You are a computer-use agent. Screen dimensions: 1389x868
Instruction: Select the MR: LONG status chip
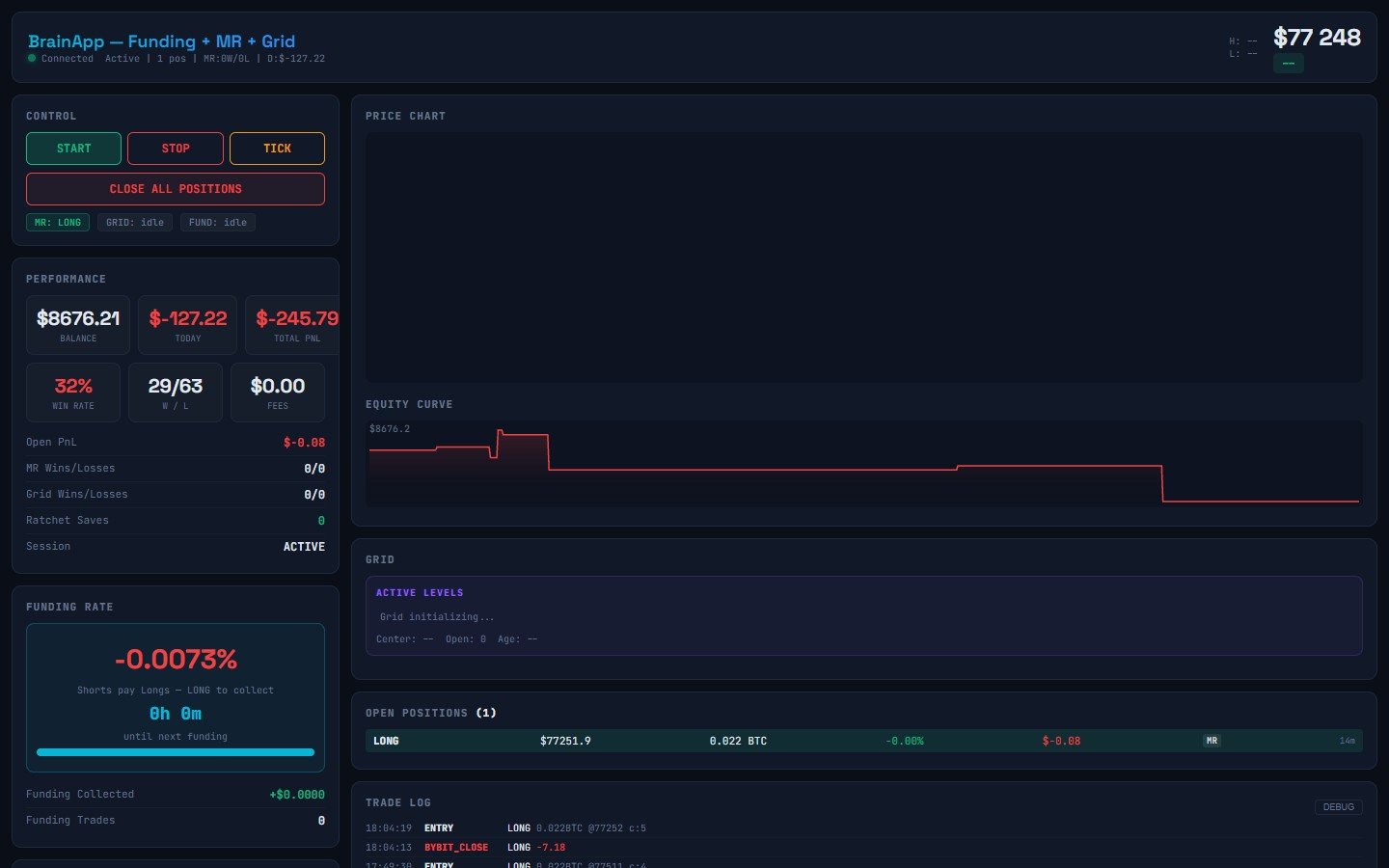point(58,223)
